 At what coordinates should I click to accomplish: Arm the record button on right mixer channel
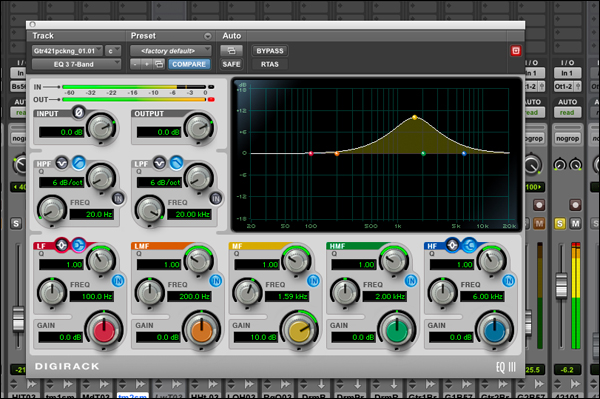click(x=575, y=205)
